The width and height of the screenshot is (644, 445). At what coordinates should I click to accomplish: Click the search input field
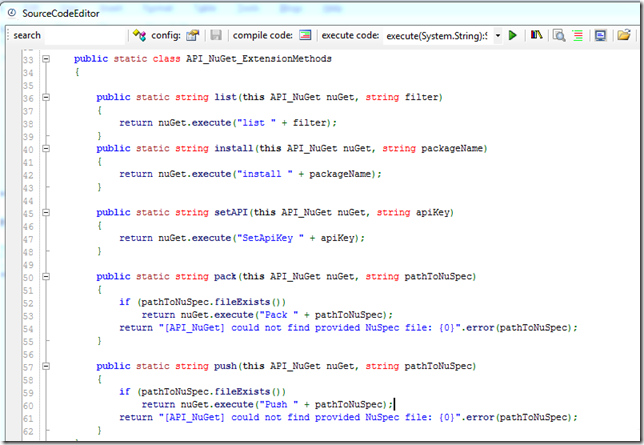[84, 36]
